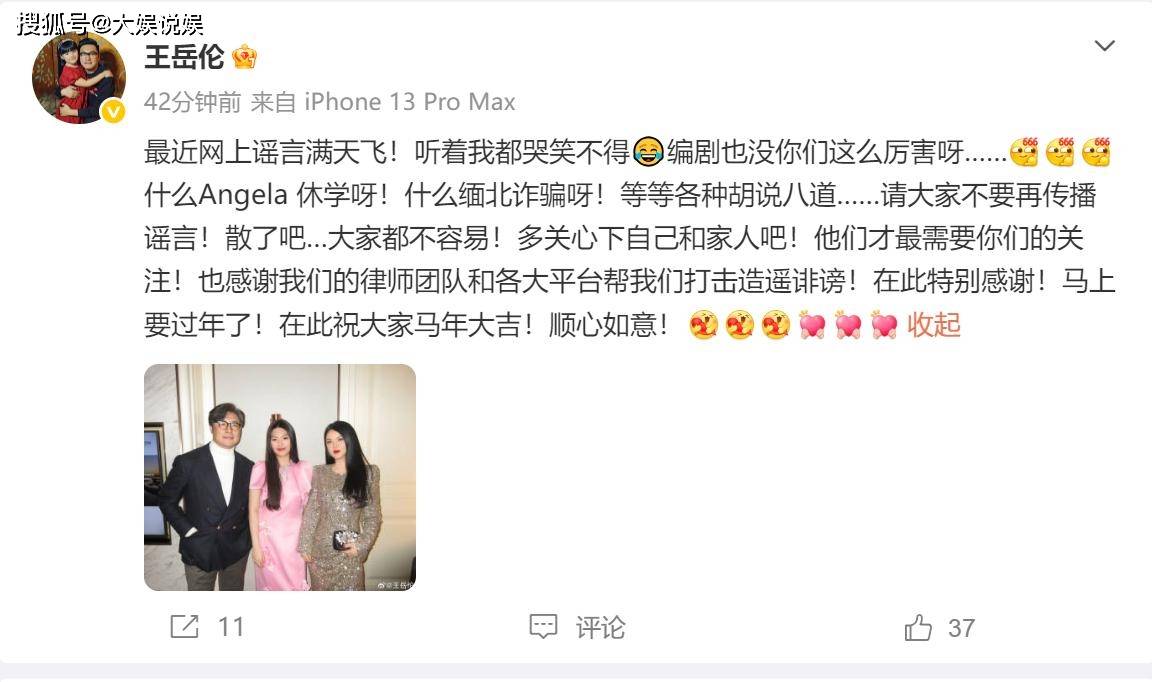Click the iPhone 13 Pro Max source
This screenshot has height=682, width=1152.
coord(410,101)
